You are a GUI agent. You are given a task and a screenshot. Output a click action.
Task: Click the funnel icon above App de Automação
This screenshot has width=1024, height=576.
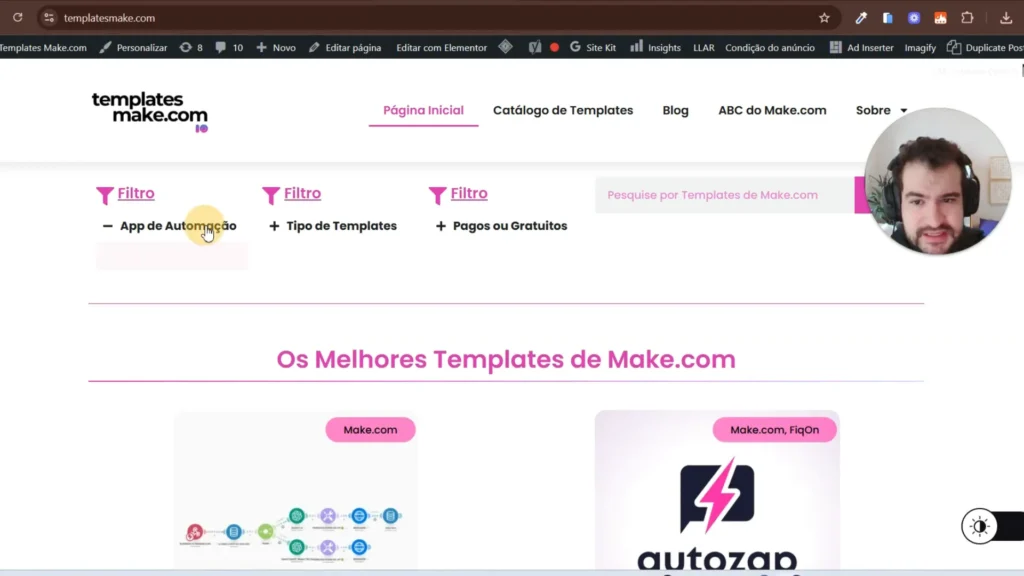tap(104, 195)
